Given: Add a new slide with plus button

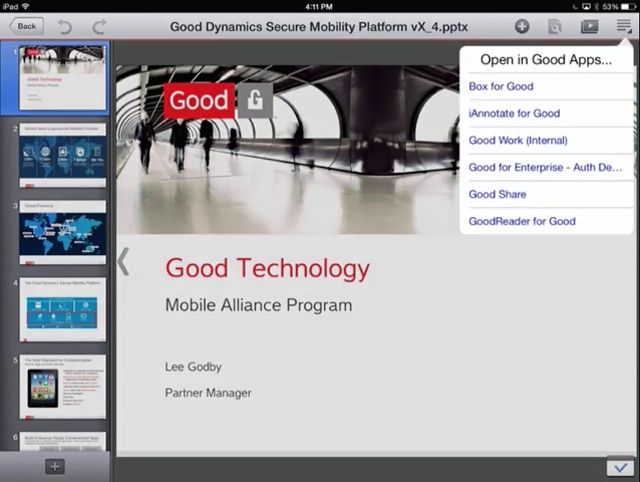Looking at the screenshot, I should pos(55,466).
